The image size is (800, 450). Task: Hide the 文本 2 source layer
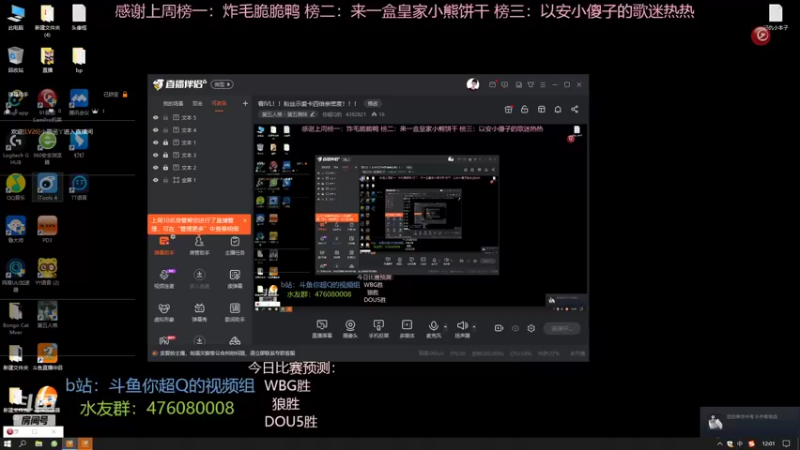click(156, 167)
